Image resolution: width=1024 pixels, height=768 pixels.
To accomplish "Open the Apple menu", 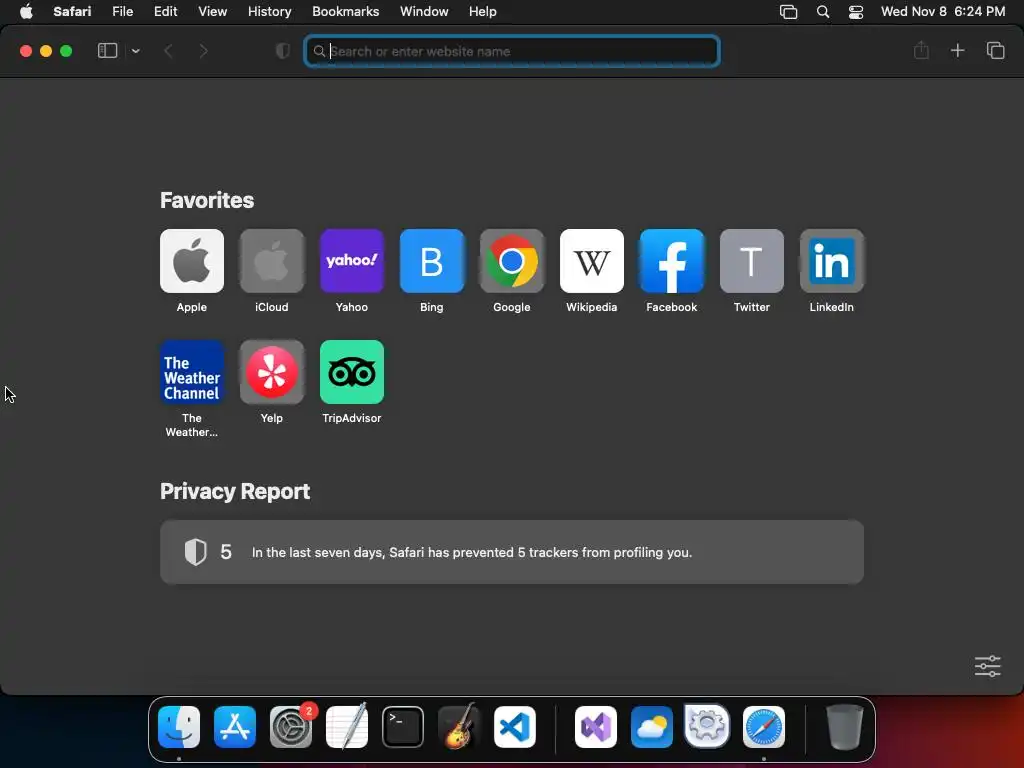I will [26, 12].
